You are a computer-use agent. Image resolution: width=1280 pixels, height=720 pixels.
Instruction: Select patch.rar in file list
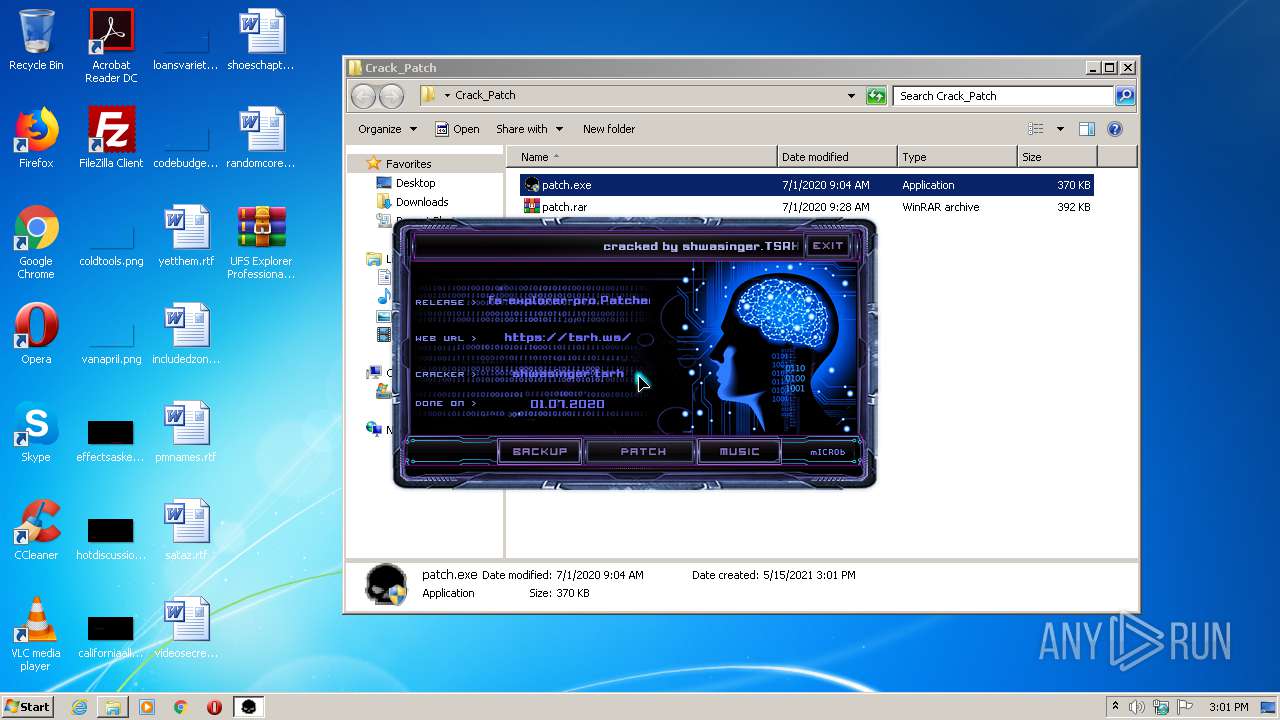[807, 207]
